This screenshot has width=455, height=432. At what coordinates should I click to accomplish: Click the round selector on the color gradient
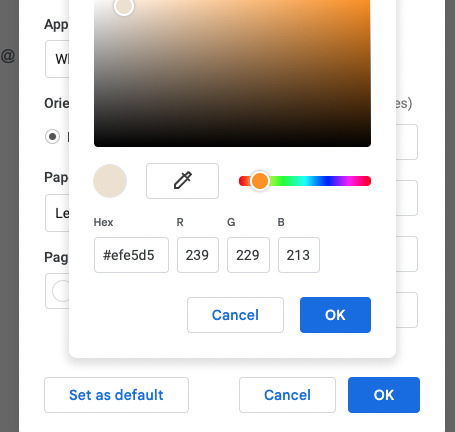(124, 6)
